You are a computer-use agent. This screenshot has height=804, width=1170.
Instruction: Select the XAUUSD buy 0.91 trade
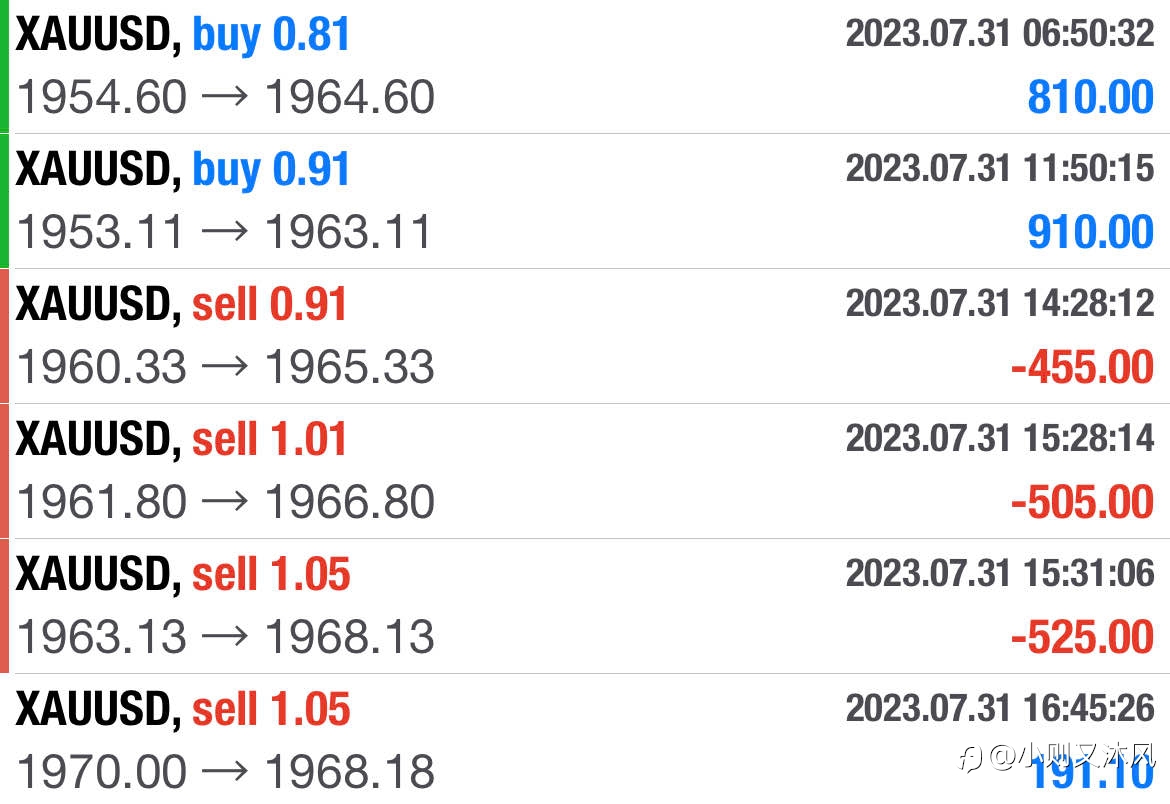(x=585, y=202)
